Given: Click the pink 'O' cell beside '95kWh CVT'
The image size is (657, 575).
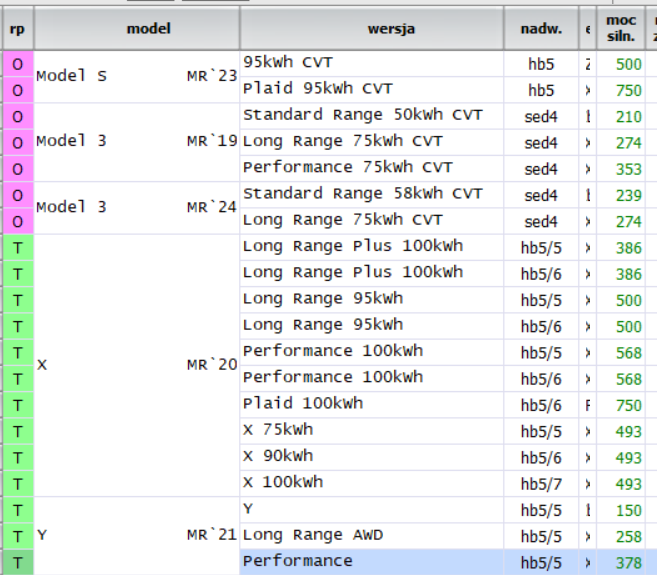Looking at the screenshot, I should (x=17, y=64).
